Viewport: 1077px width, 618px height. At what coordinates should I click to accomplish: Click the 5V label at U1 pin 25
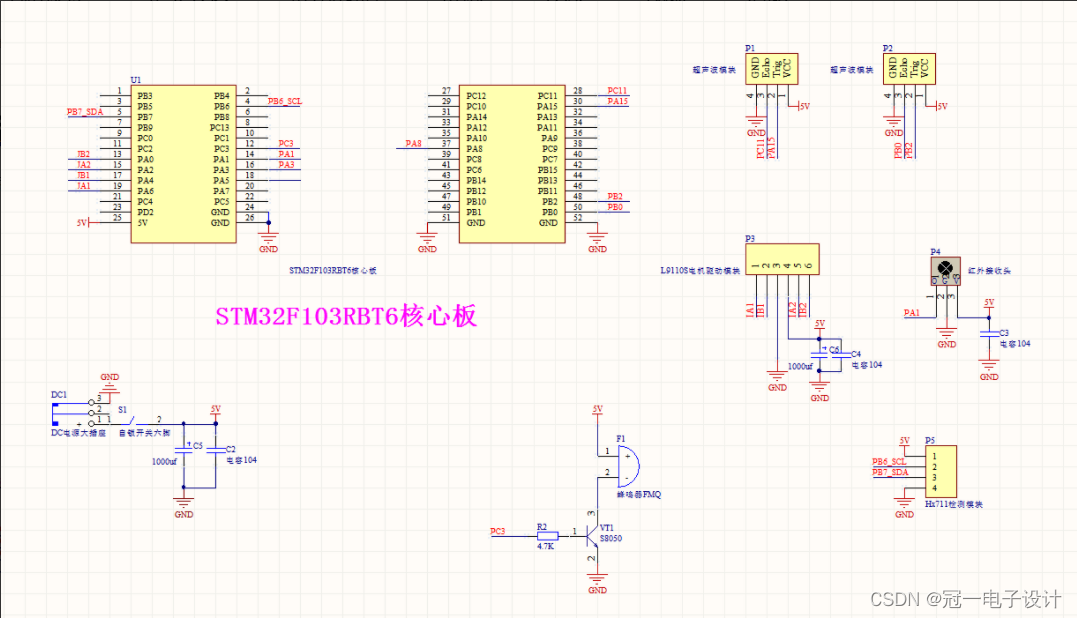tap(82, 223)
